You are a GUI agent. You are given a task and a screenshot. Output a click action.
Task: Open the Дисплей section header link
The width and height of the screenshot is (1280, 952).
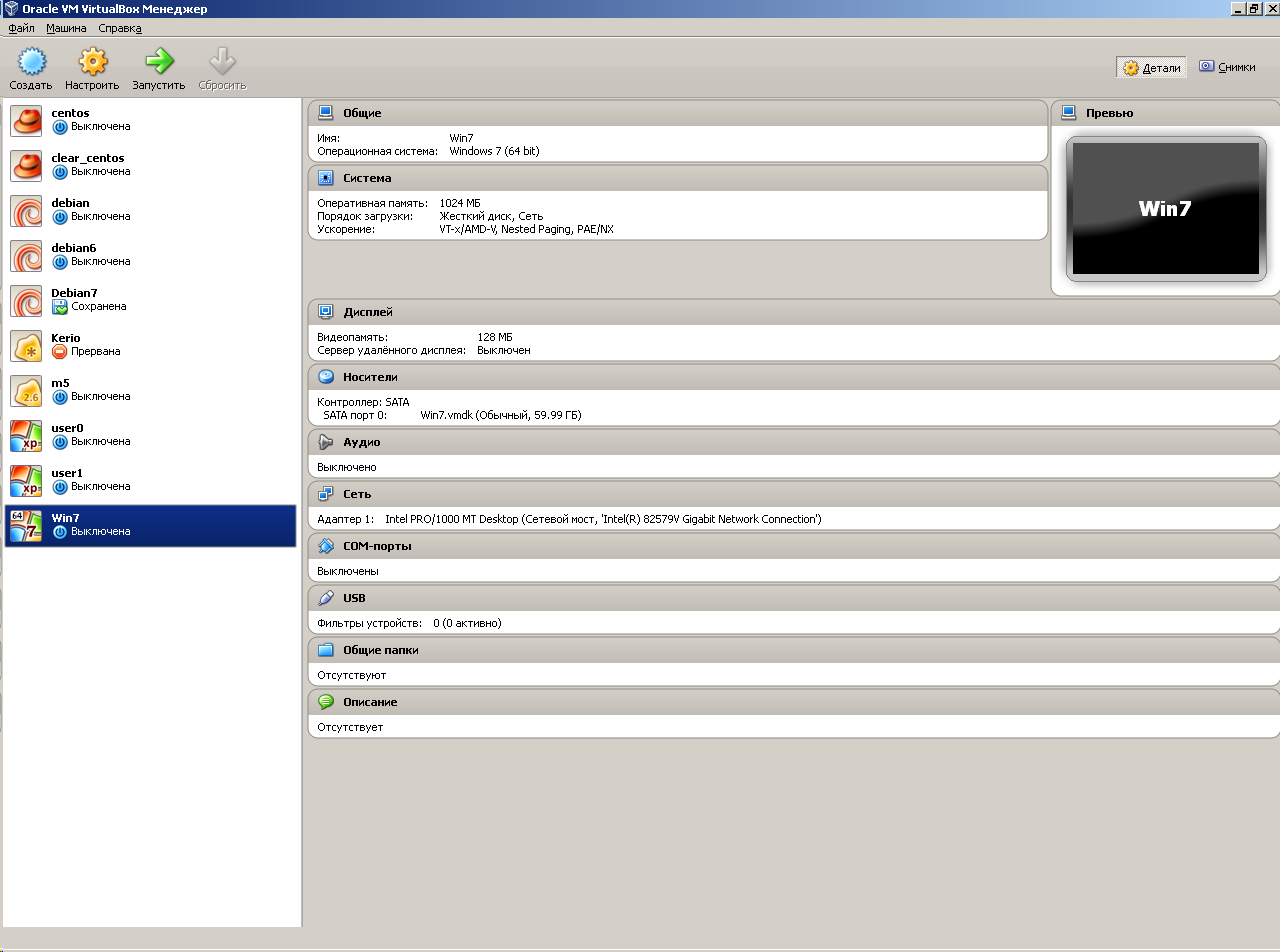[368, 312]
